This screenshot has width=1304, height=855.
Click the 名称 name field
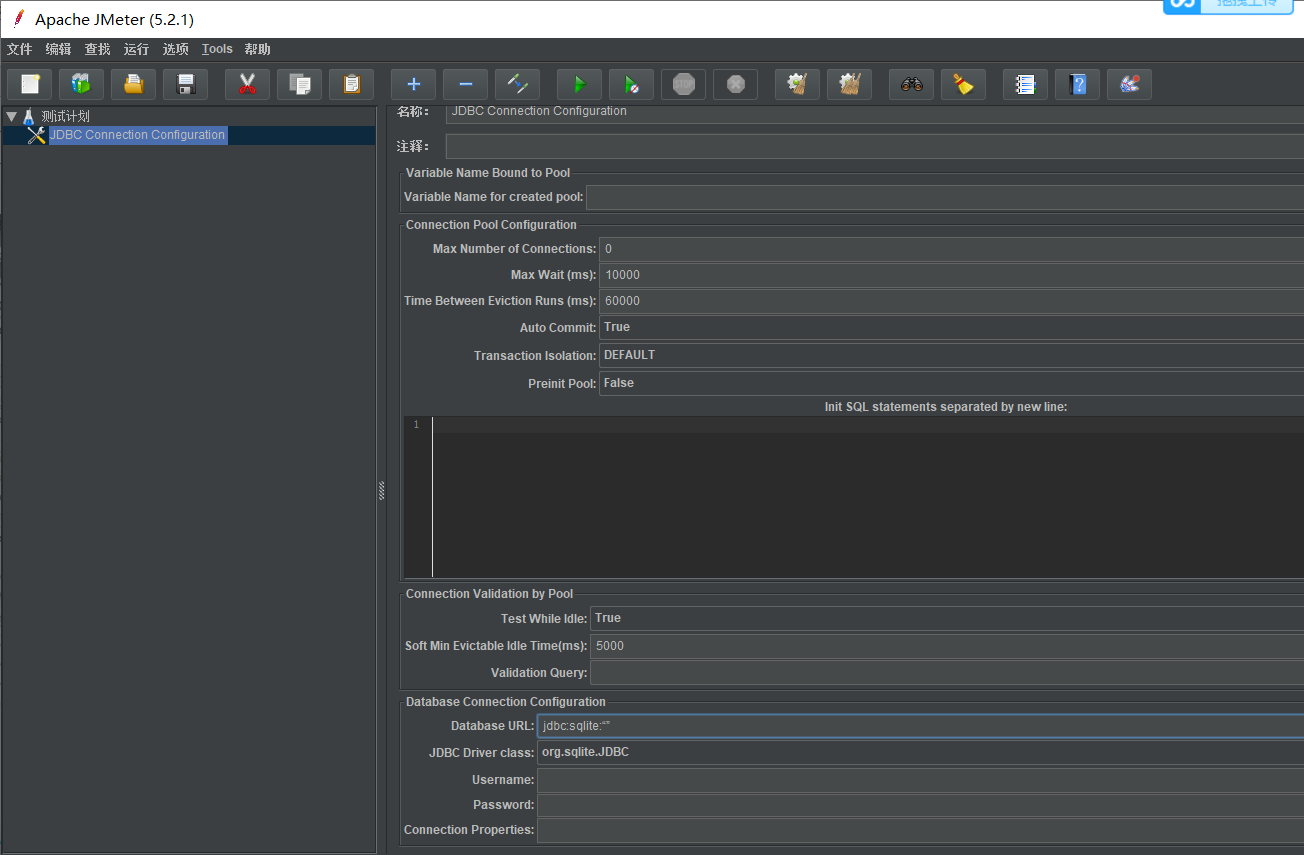(875, 112)
